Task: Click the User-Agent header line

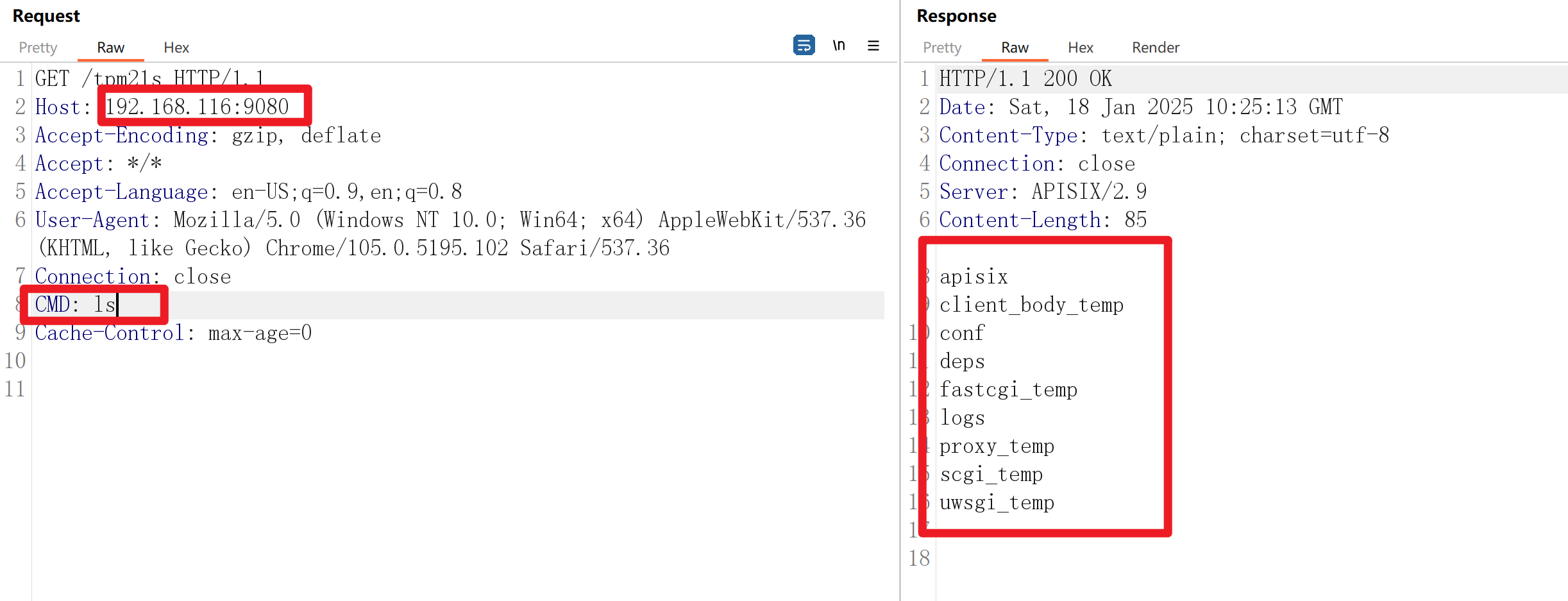Action: [450, 220]
